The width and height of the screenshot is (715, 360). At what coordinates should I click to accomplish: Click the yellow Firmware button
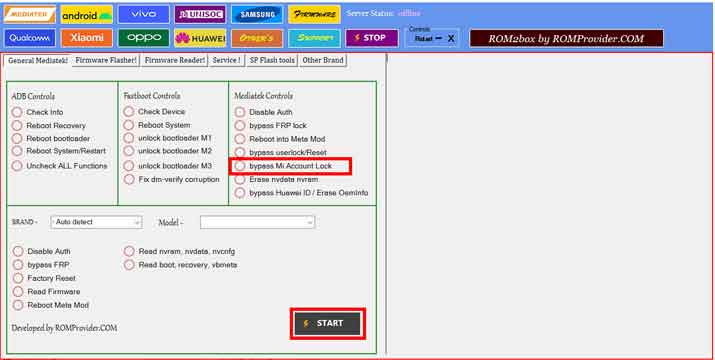[314, 15]
